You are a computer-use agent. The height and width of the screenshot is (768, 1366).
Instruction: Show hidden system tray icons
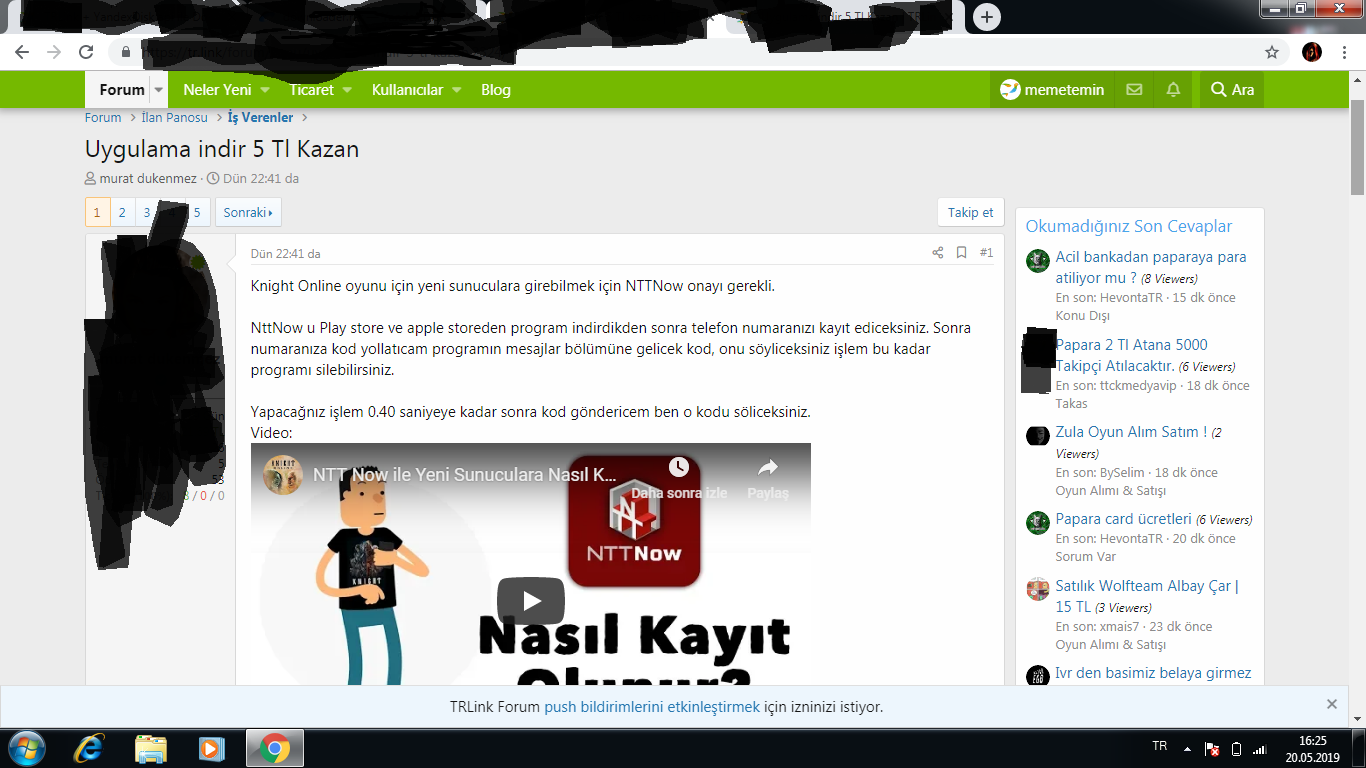(1187, 748)
